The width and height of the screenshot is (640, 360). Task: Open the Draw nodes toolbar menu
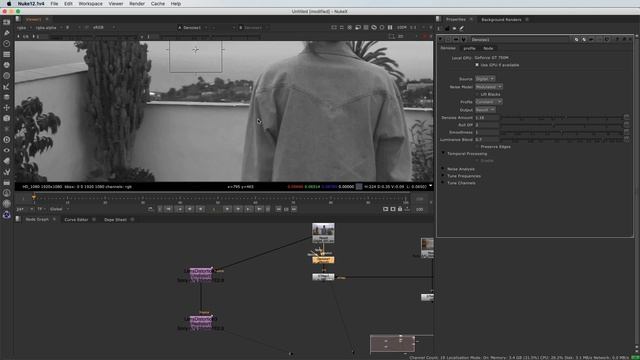(x=7, y=33)
